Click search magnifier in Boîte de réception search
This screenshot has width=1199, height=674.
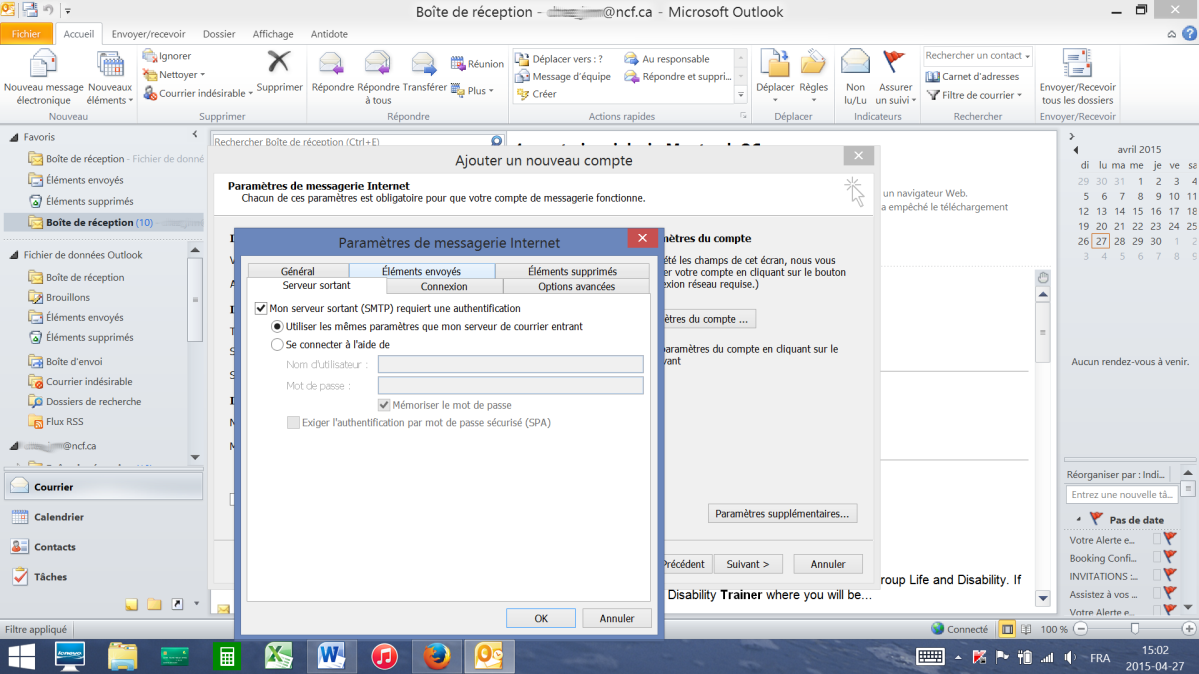pos(496,142)
